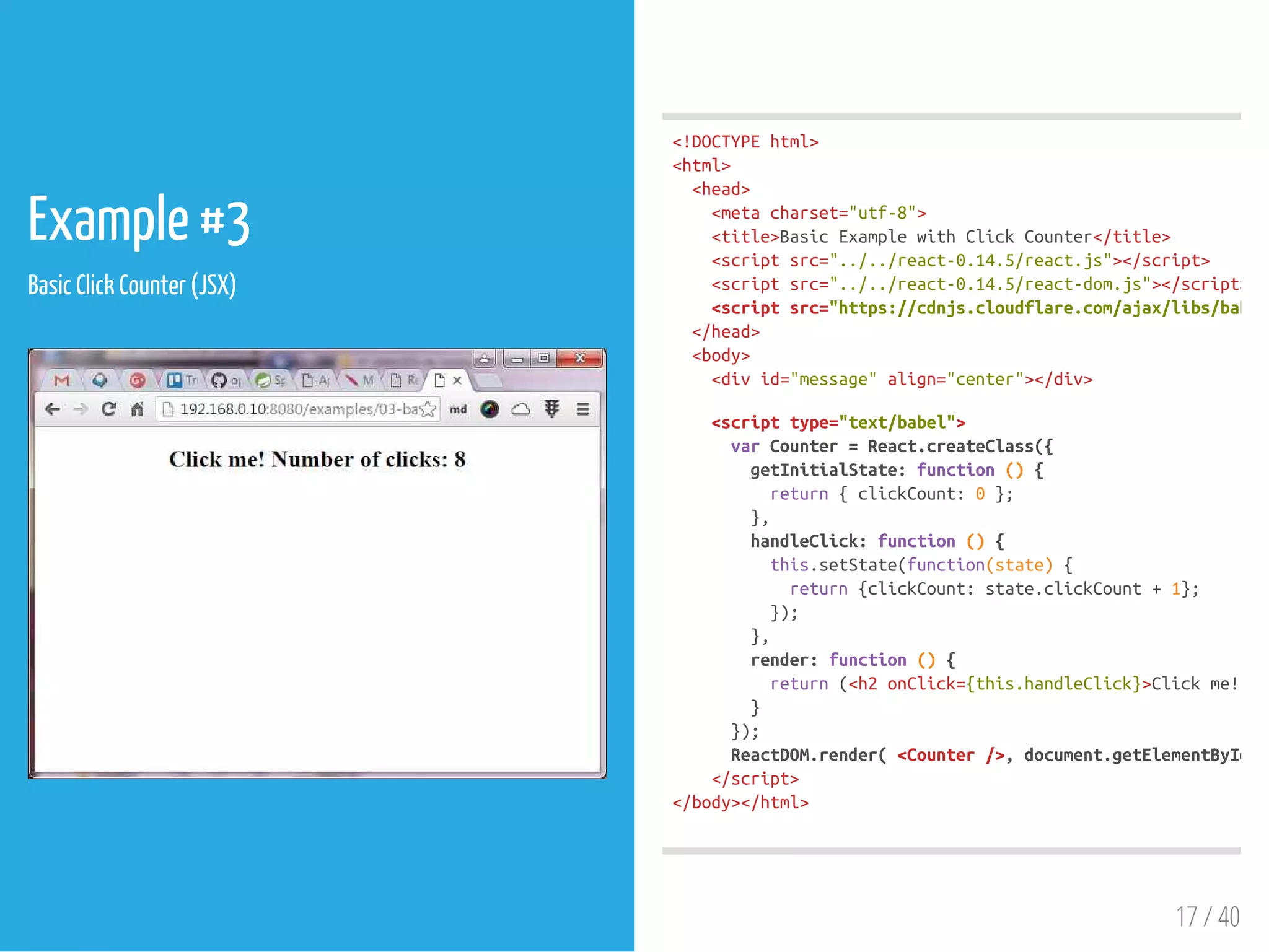This screenshot has height=952, width=1269.
Task: Switch to the tab labeled 'R'
Action: pyautogui.click(x=404, y=380)
